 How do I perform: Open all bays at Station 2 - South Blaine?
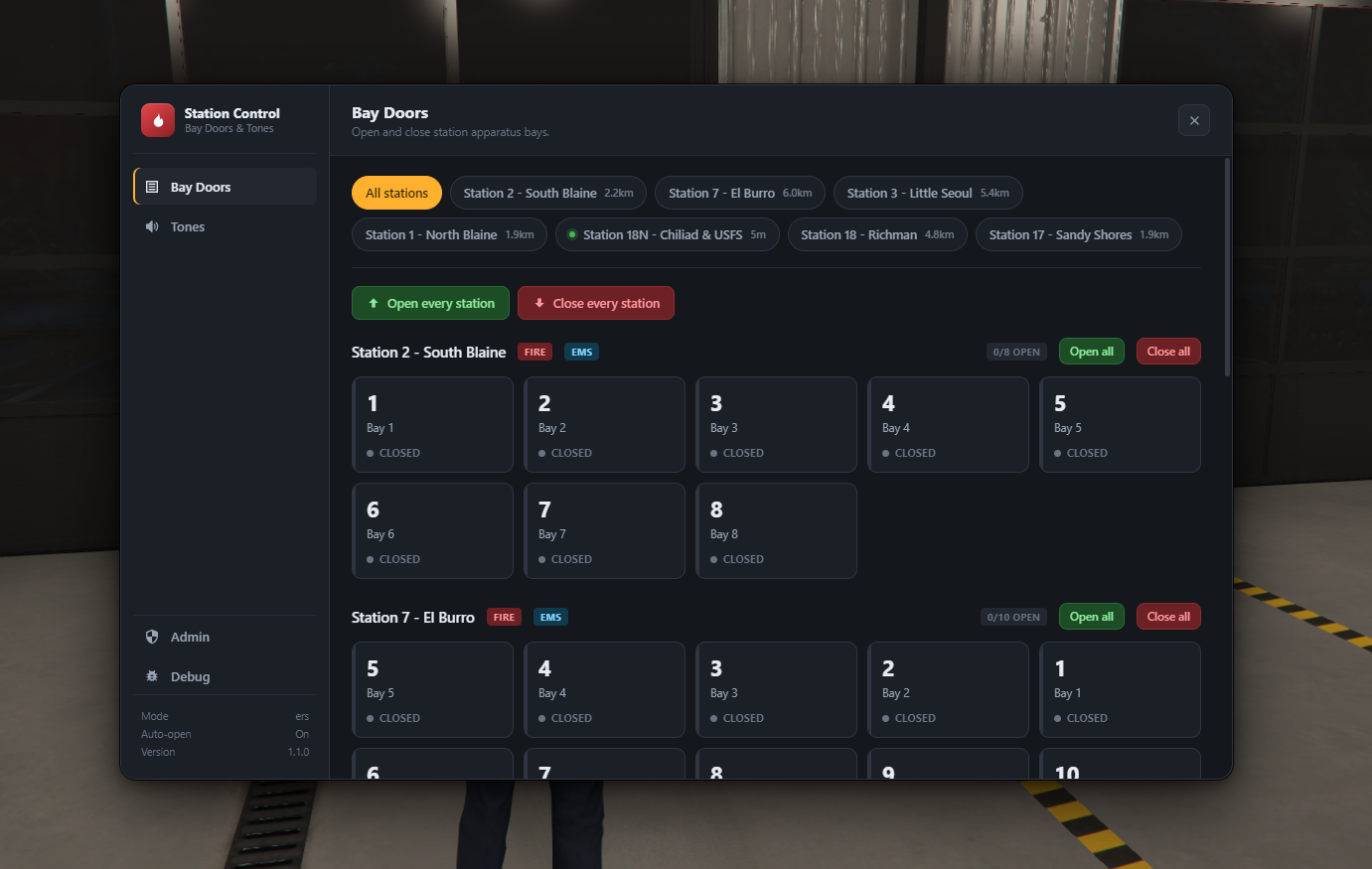tap(1092, 352)
